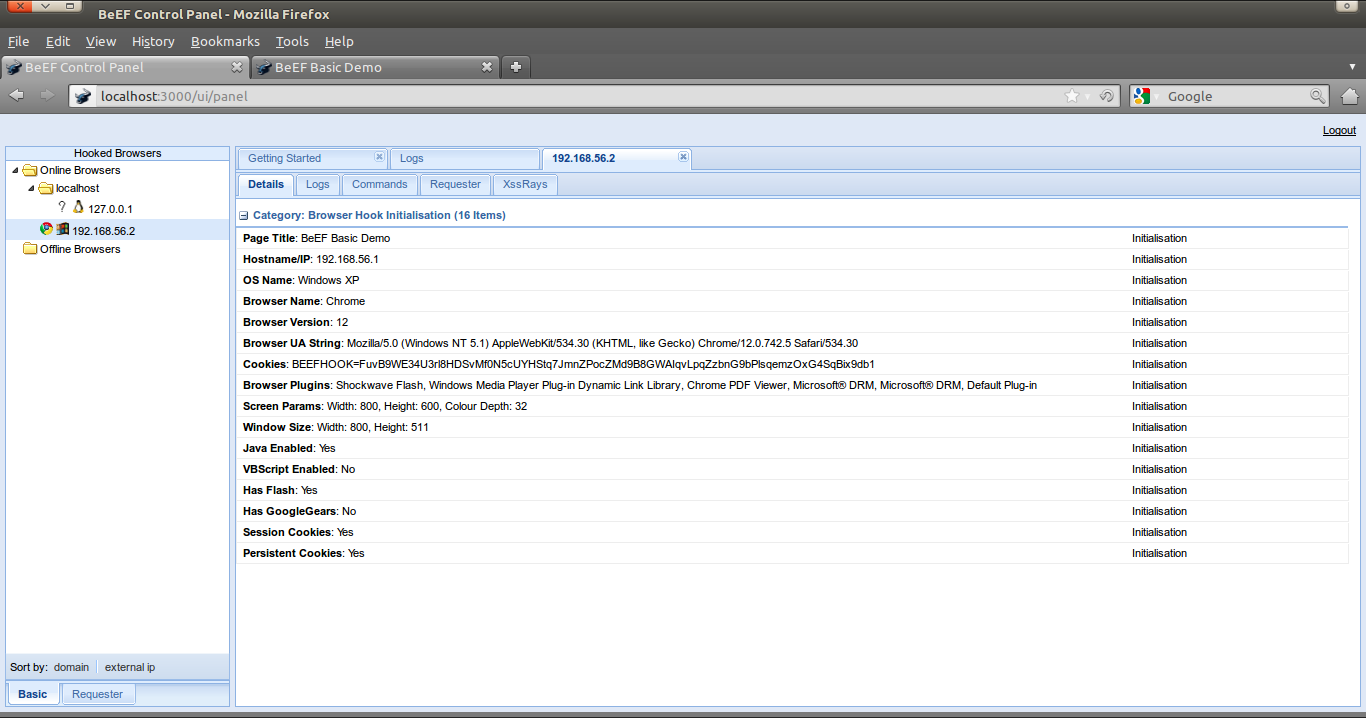This screenshot has width=1366, height=718.
Task: Close the BeEF Basic Demo browser tab
Action: pos(487,67)
